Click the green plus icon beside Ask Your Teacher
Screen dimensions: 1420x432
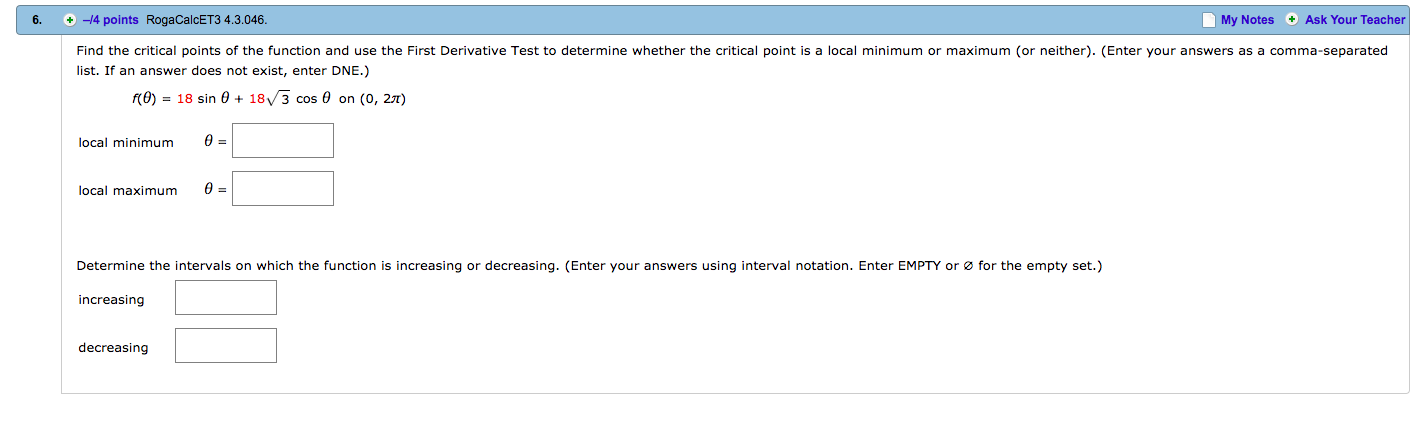pos(1292,20)
